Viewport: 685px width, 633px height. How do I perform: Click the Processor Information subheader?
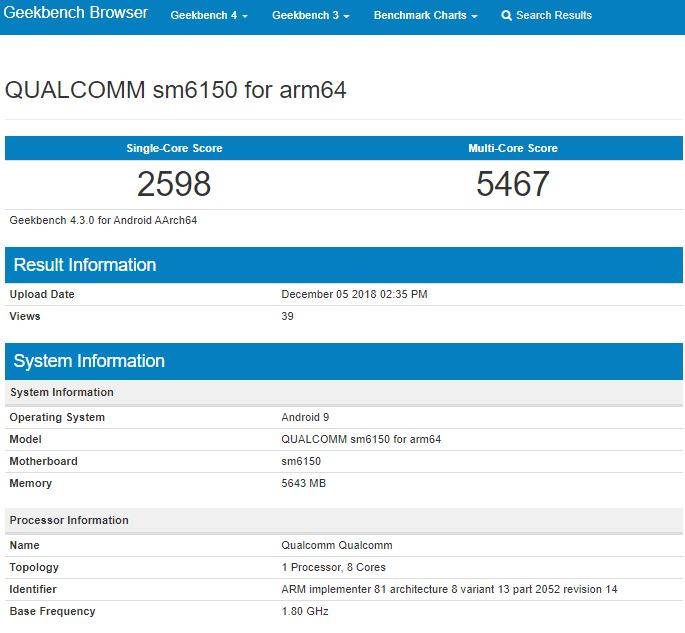point(344,520)
